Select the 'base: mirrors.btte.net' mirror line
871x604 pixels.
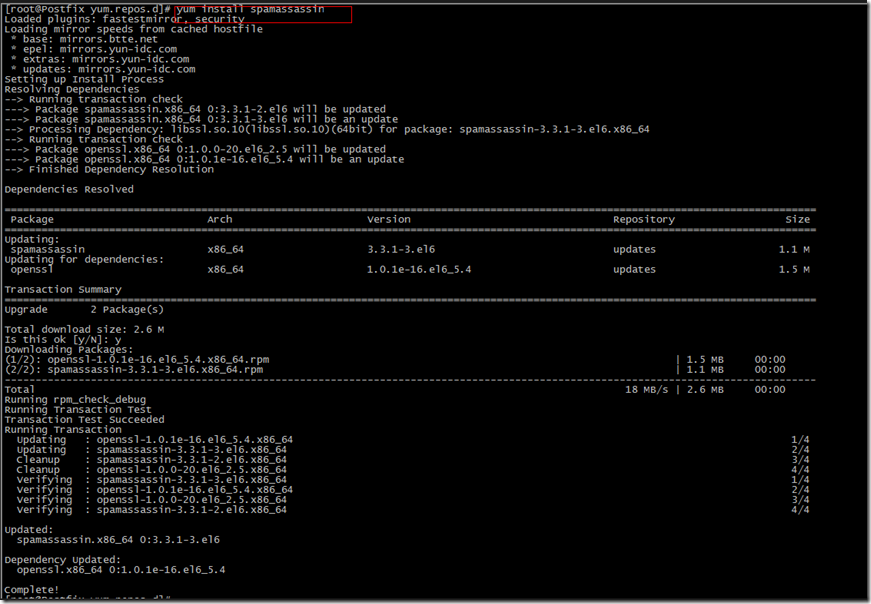pyautogui.click(x=84, y=39)
